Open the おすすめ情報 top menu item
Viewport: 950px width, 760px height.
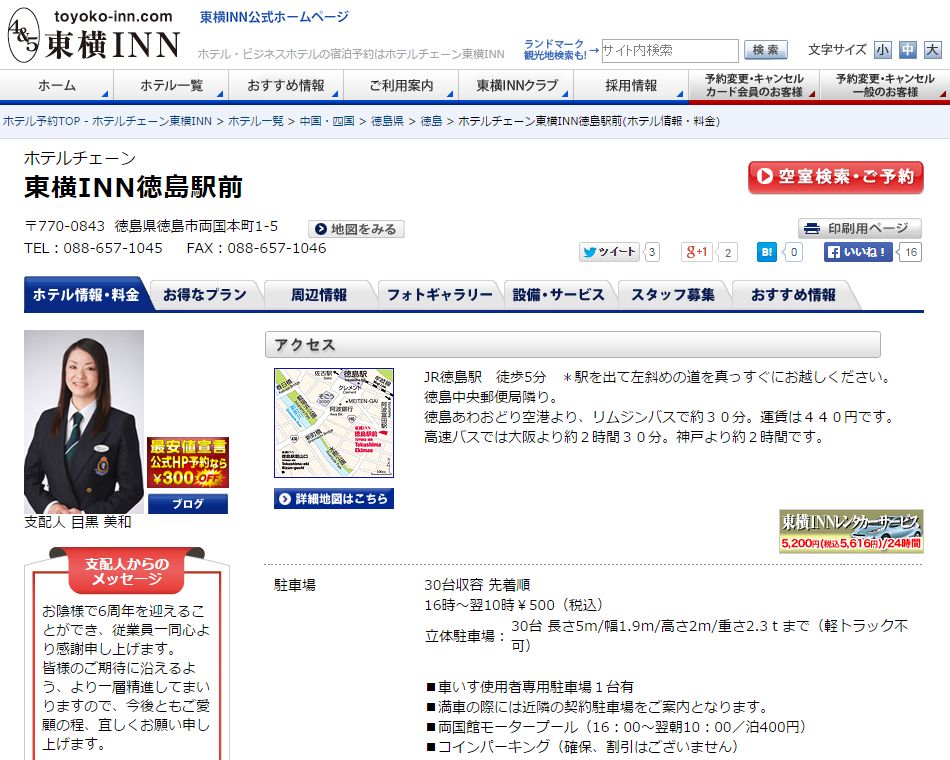[x=286, y=85]
